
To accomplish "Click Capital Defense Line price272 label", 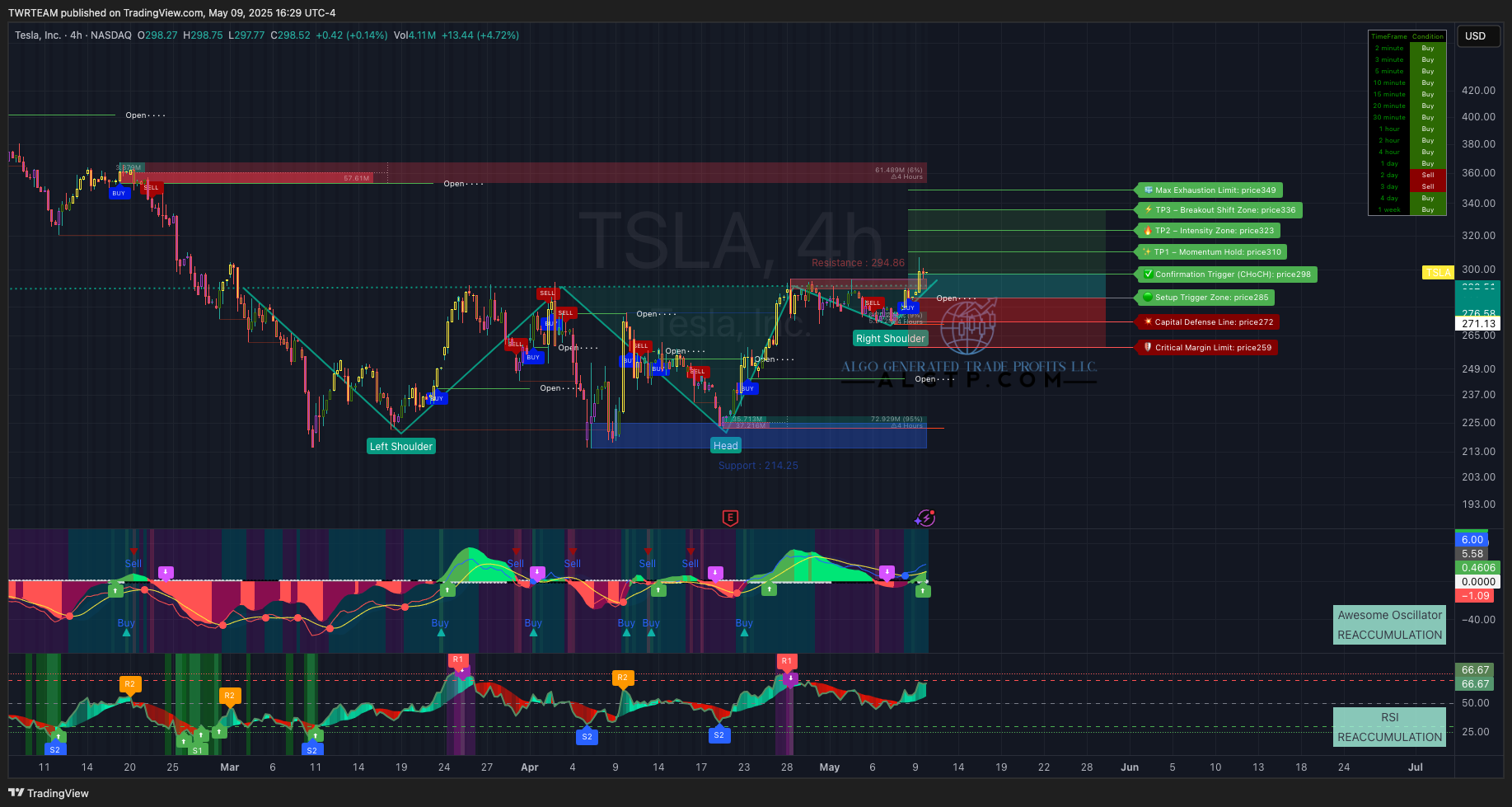I will click(1209, 322).
